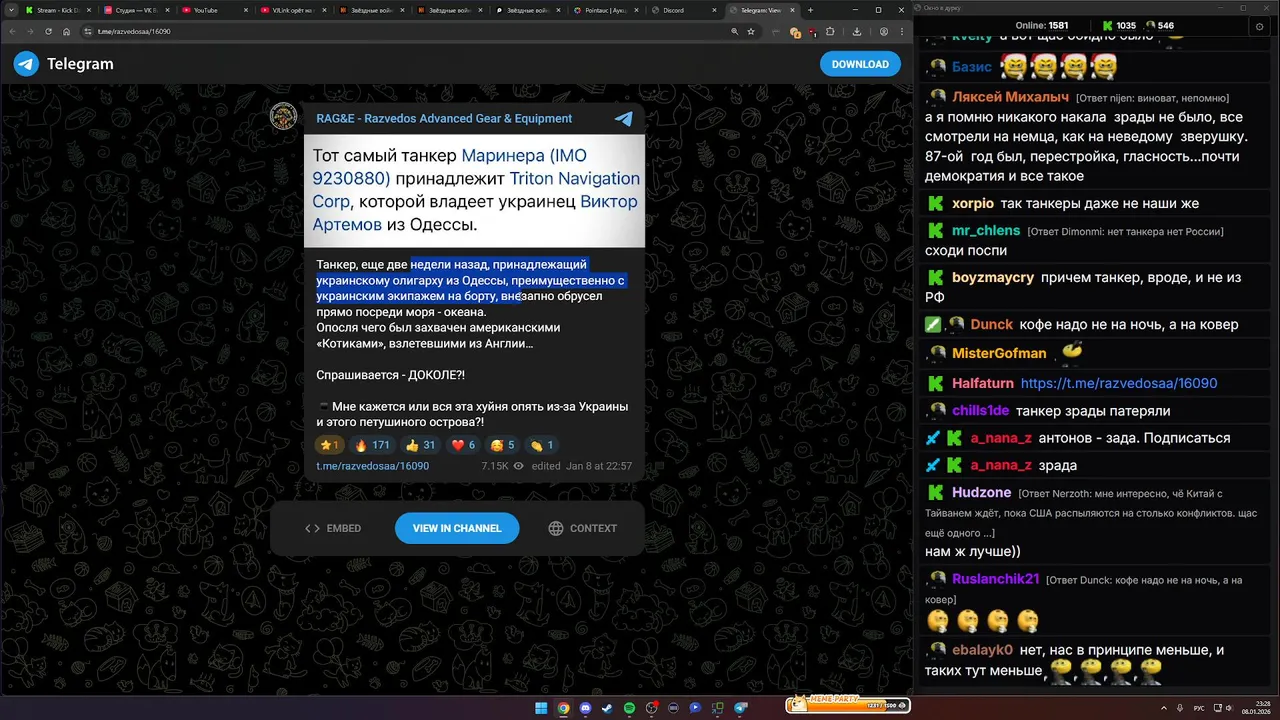1280x720 pixels.
Task: Open Windows Start menu
Action: 541,708
